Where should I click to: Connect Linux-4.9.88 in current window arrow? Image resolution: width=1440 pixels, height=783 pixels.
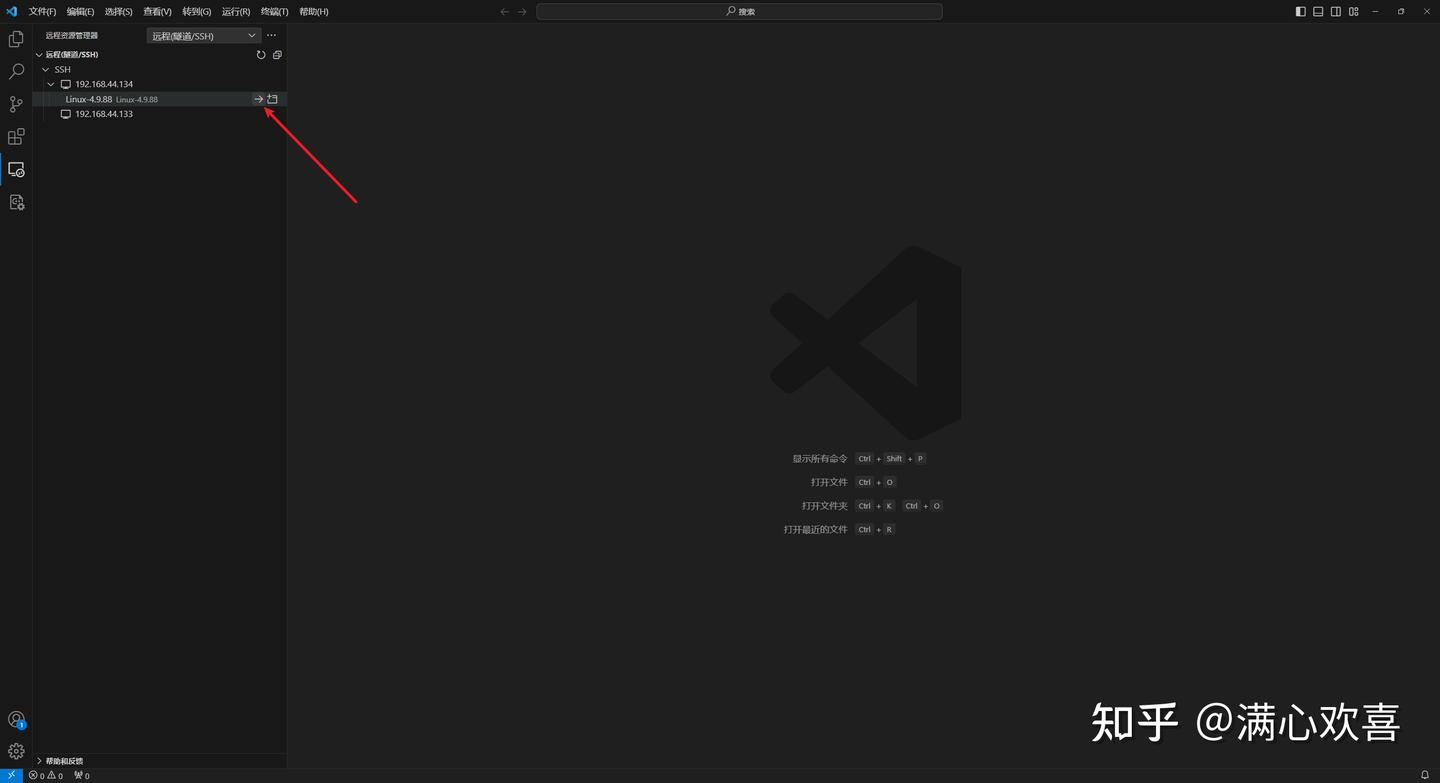(x=258, y=99)
